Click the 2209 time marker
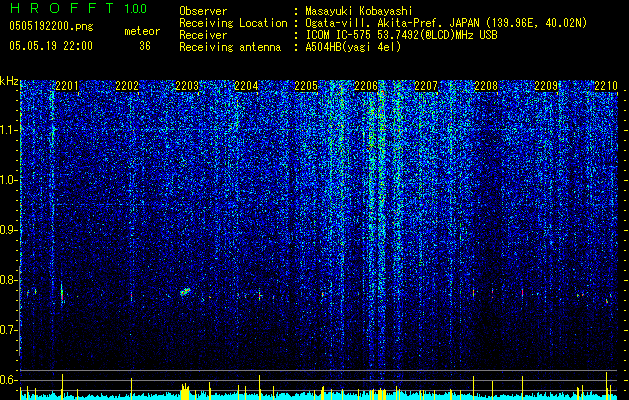 [546, 86]
